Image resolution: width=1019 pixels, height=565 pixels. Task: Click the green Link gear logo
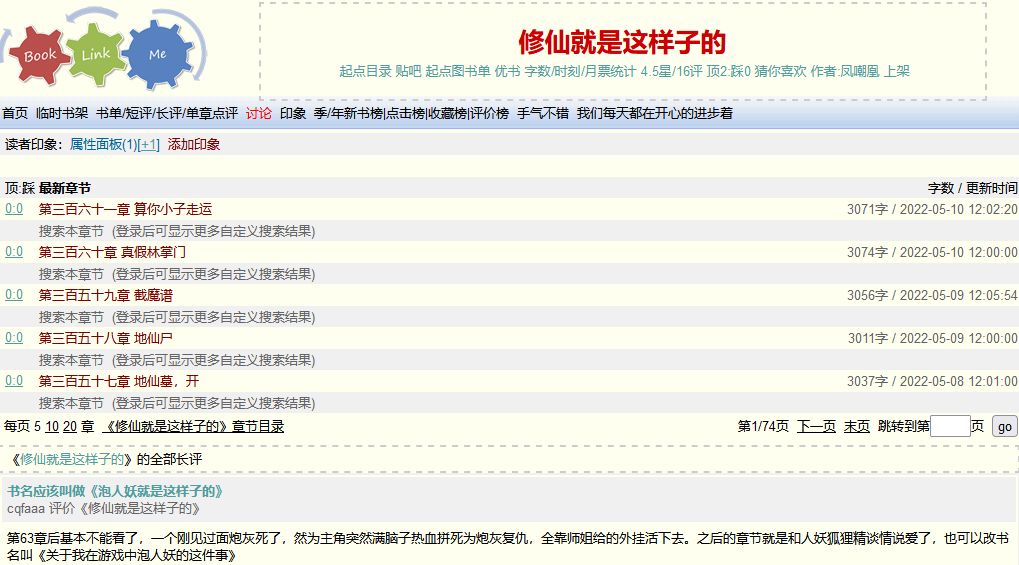click(97, 53)
